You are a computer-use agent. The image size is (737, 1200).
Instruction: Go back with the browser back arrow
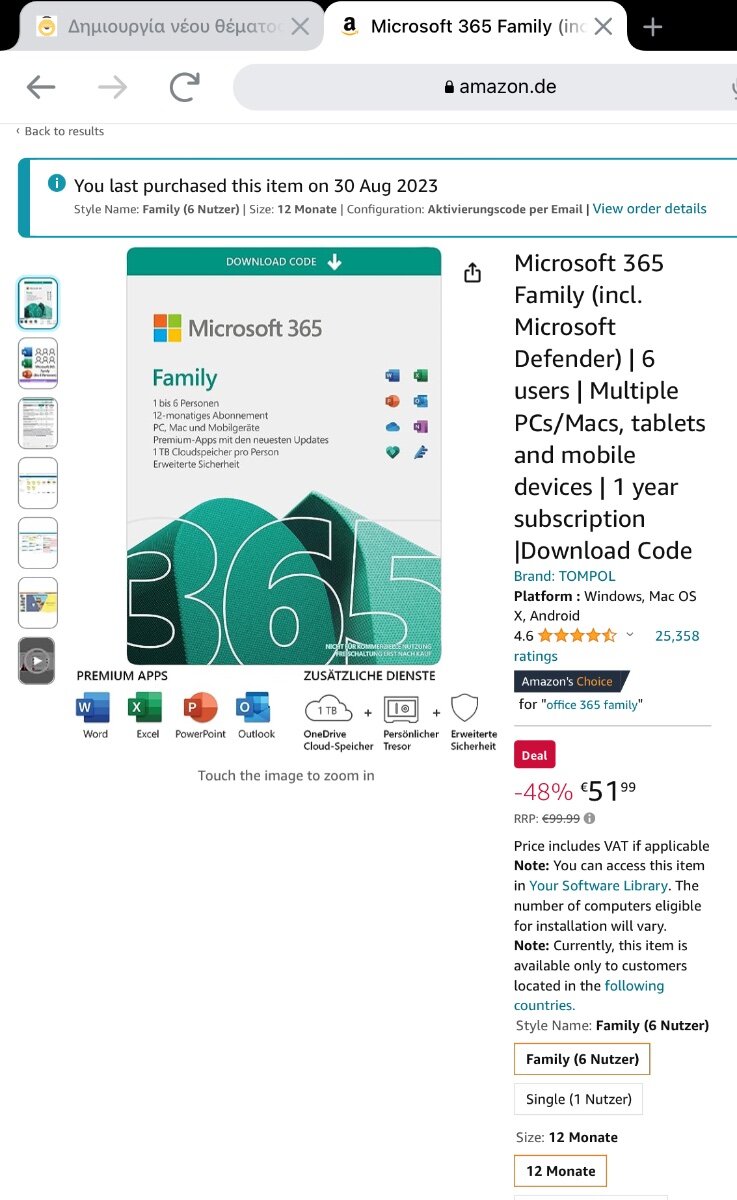(41, 87)
